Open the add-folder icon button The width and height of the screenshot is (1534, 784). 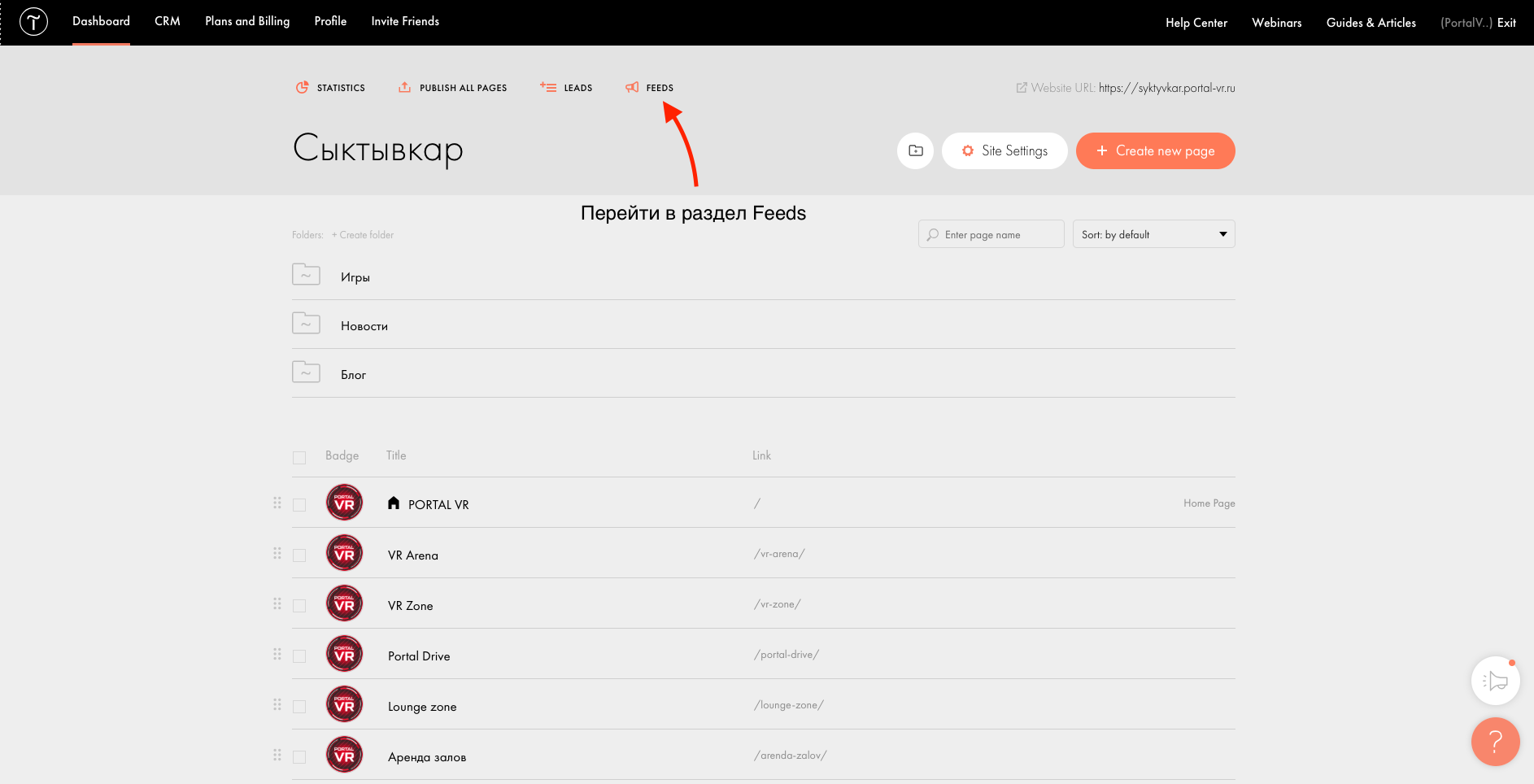(x=915, y=150)
